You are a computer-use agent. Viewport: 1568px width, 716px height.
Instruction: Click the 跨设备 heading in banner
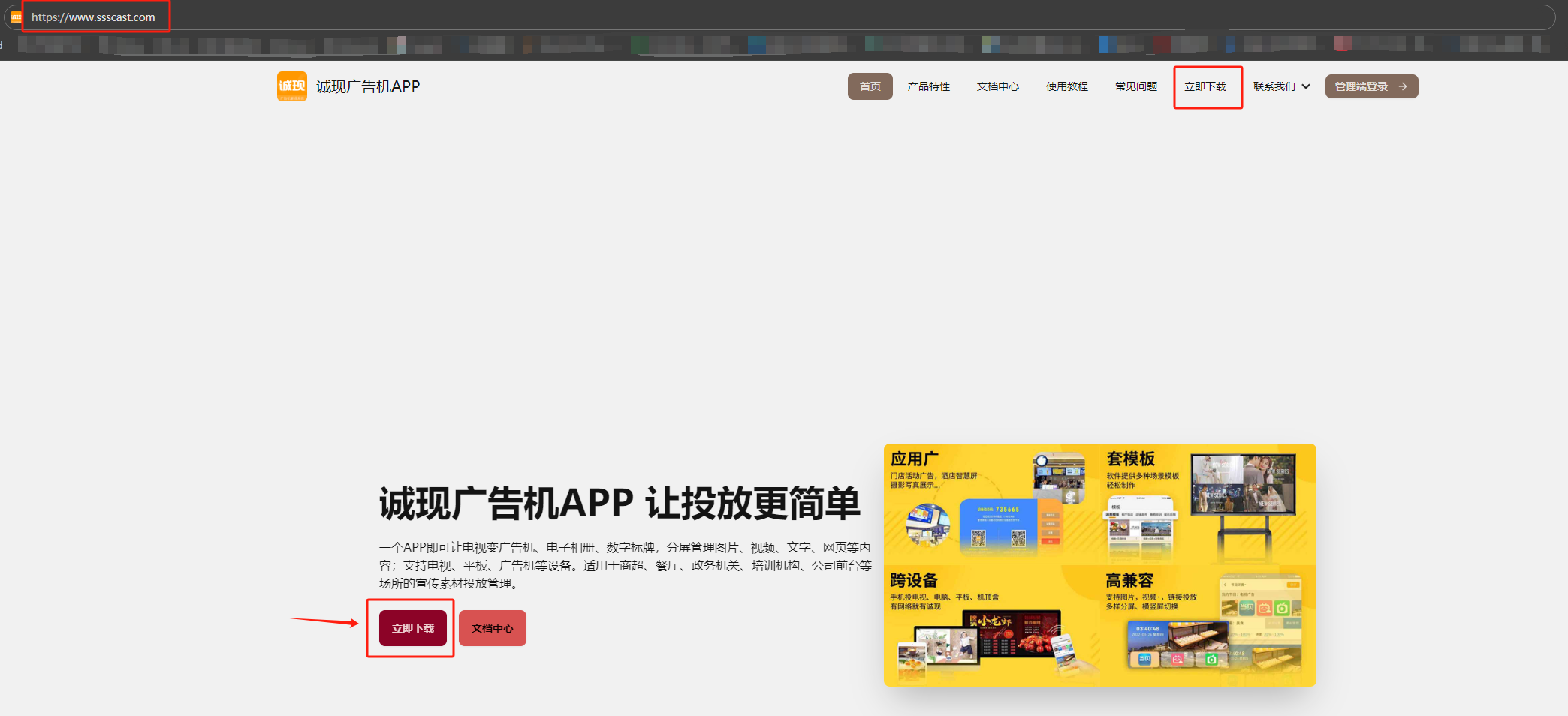coord(914,580)
